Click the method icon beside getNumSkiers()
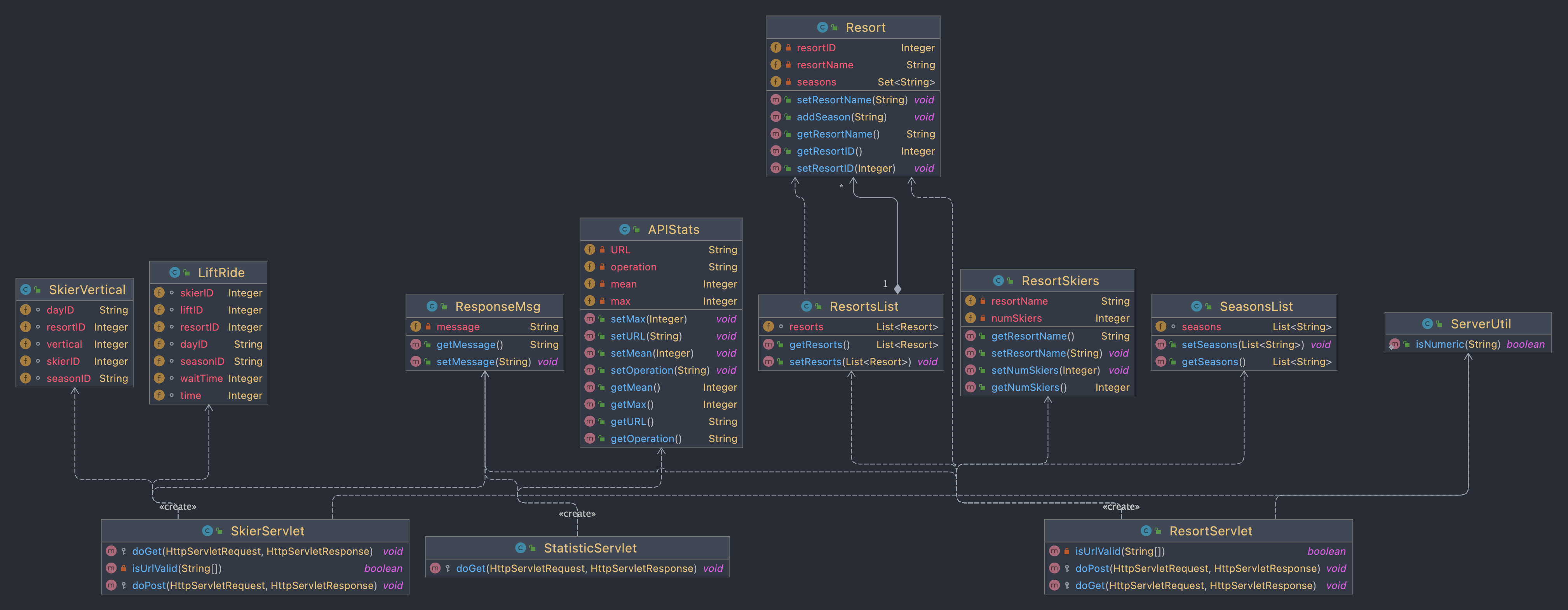The width and height of the screenshot is (1568, 610). click(x=970, y=387)
